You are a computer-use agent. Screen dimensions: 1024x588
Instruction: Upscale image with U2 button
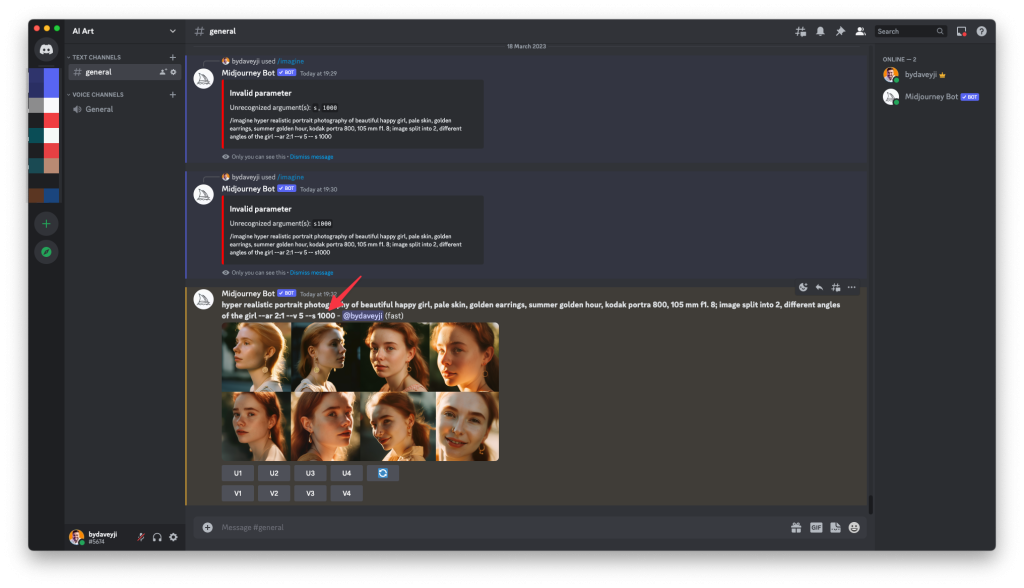[274, 473]
